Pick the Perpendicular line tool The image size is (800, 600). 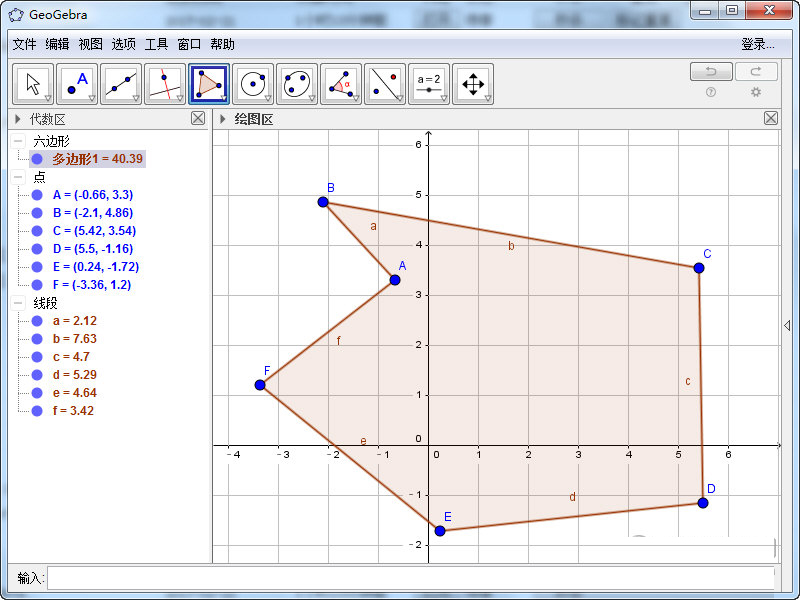click(165, 84)
